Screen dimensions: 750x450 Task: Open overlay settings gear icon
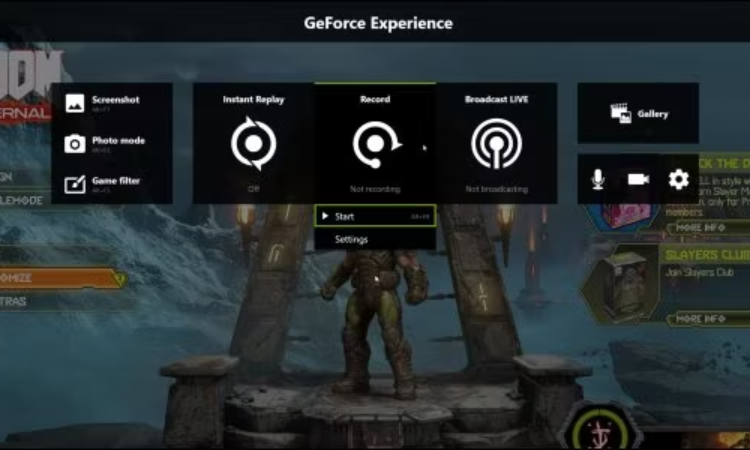(678, 179)
